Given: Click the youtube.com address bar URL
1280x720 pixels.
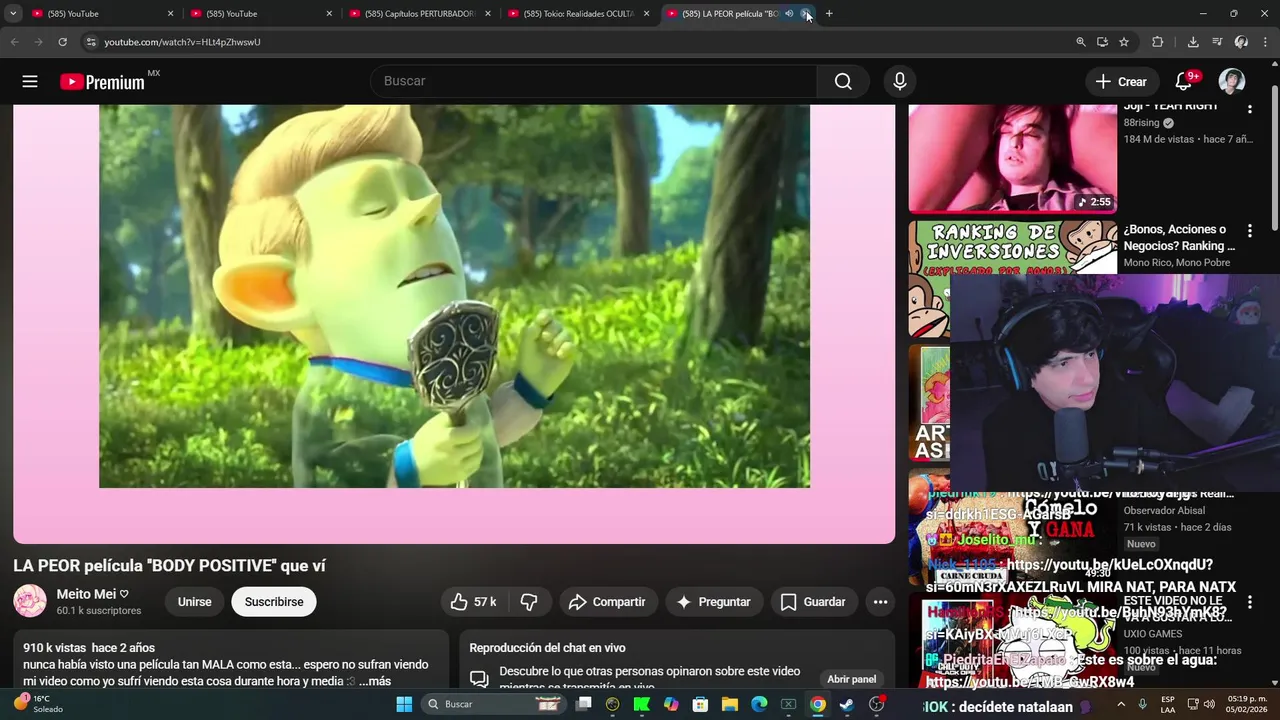Looking at the screenshot, I should tap(182, 42).
